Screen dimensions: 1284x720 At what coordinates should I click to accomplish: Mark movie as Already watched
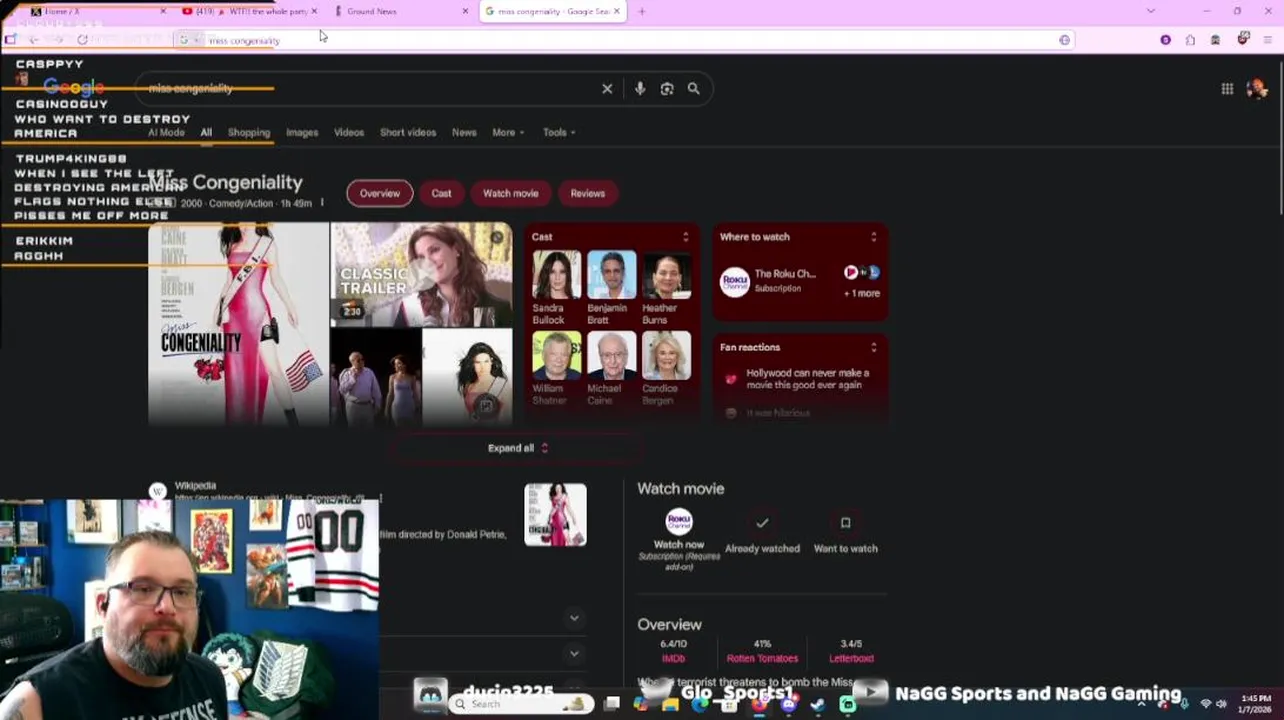pyautogui.click(x=762, y=534)
